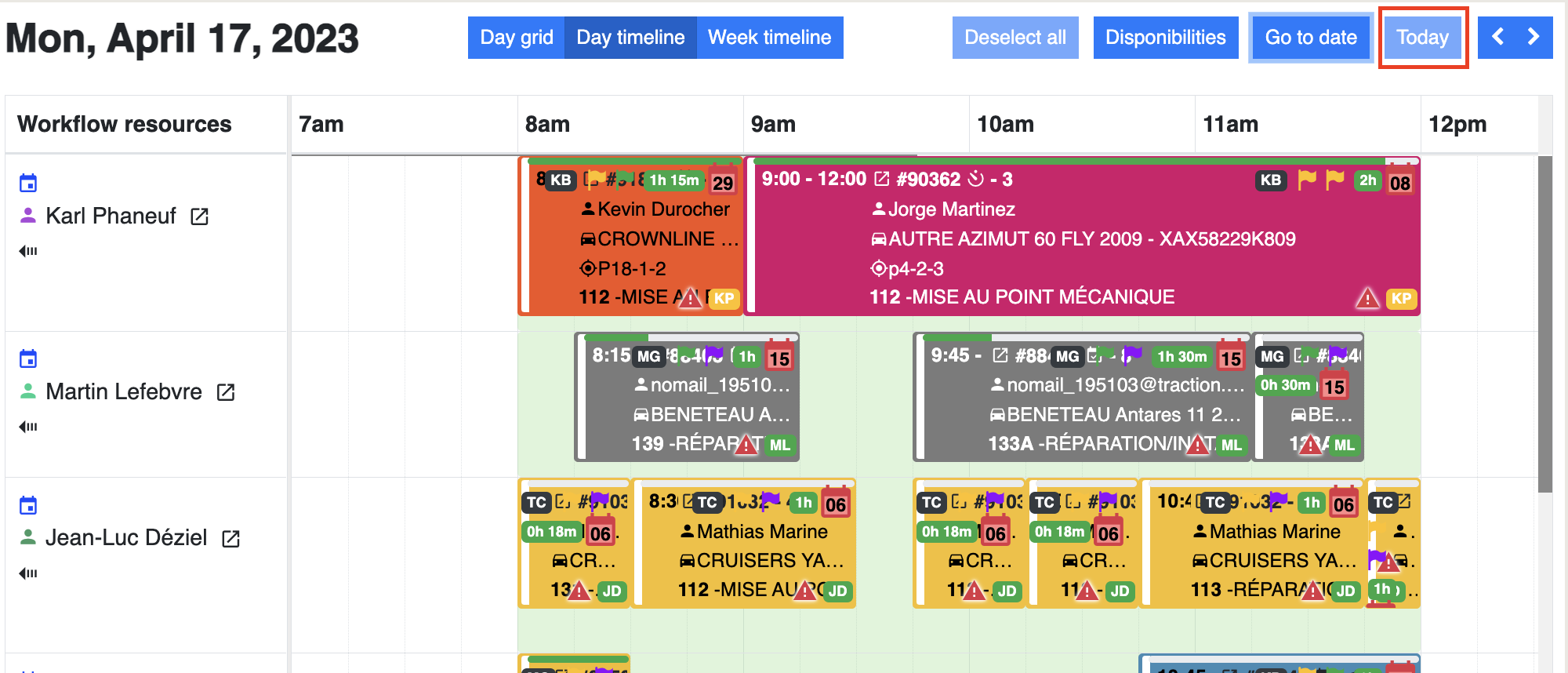This screenshot has height=673, width=1568.
Task: Click date badge 06 on 8:30 Mathias Marine task
Action: point(836,502)
